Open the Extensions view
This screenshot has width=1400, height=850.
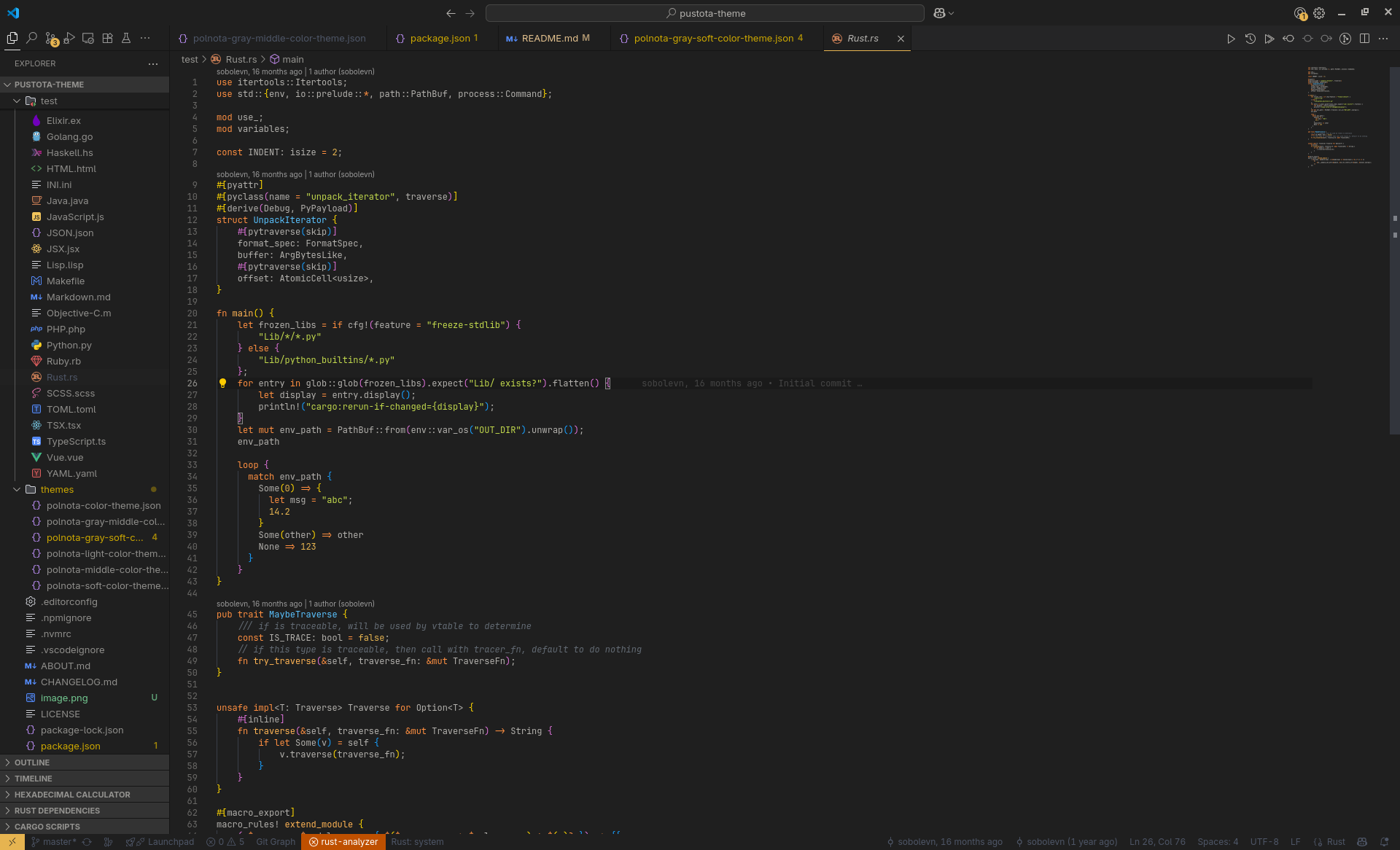107,38
